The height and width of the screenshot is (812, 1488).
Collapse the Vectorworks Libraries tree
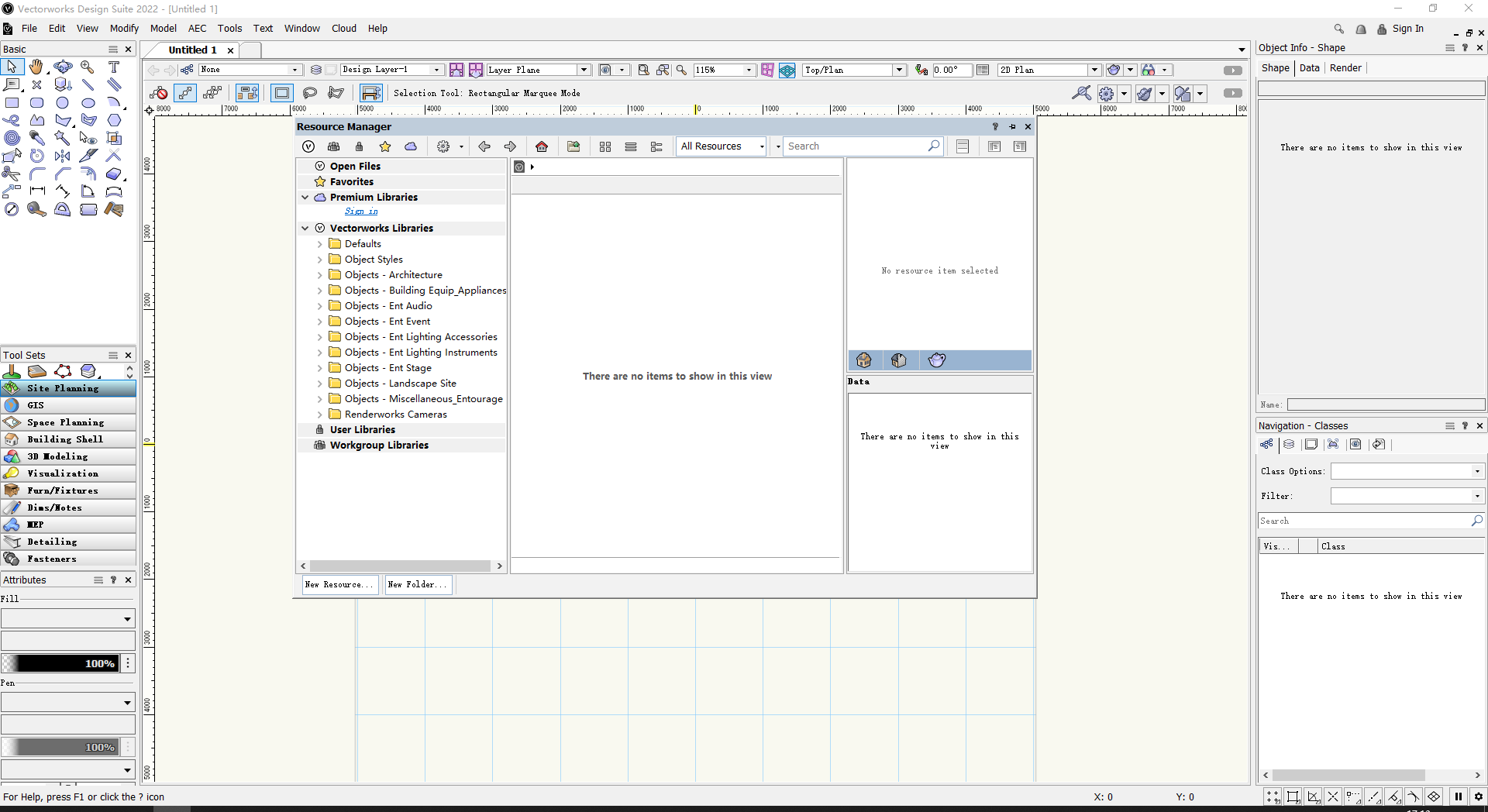305,229
